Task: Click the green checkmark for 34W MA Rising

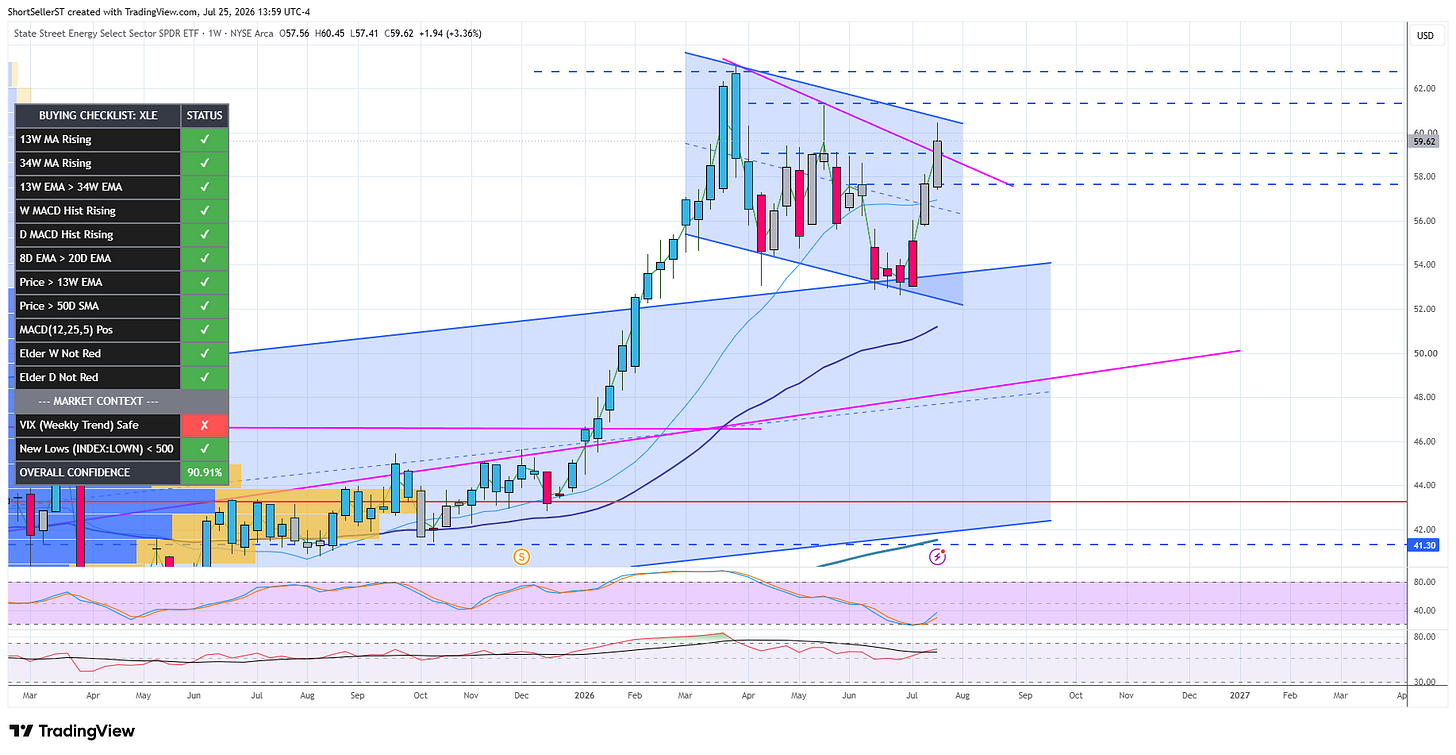Action: coord(204,163)
